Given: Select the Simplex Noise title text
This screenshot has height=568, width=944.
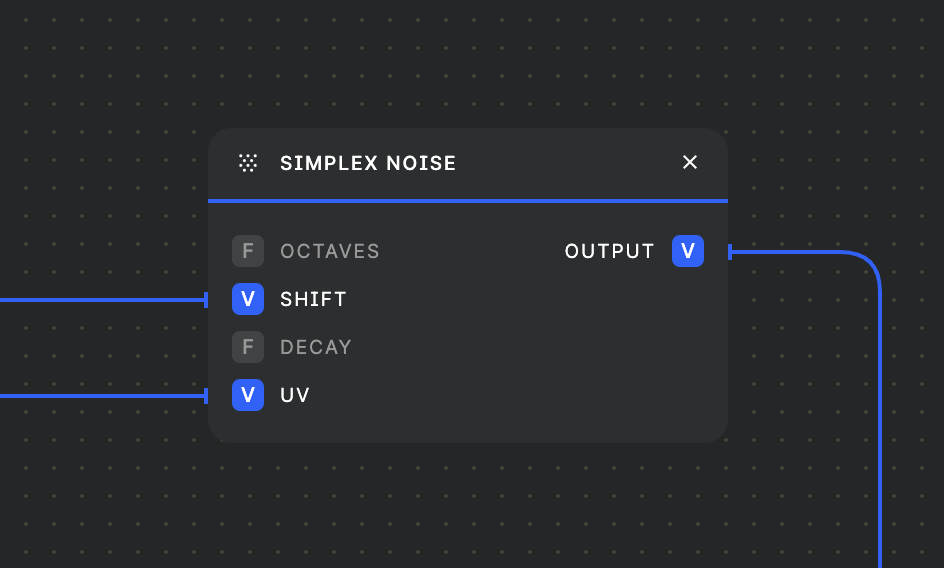Looking at the screenshot, I should 368,163.
